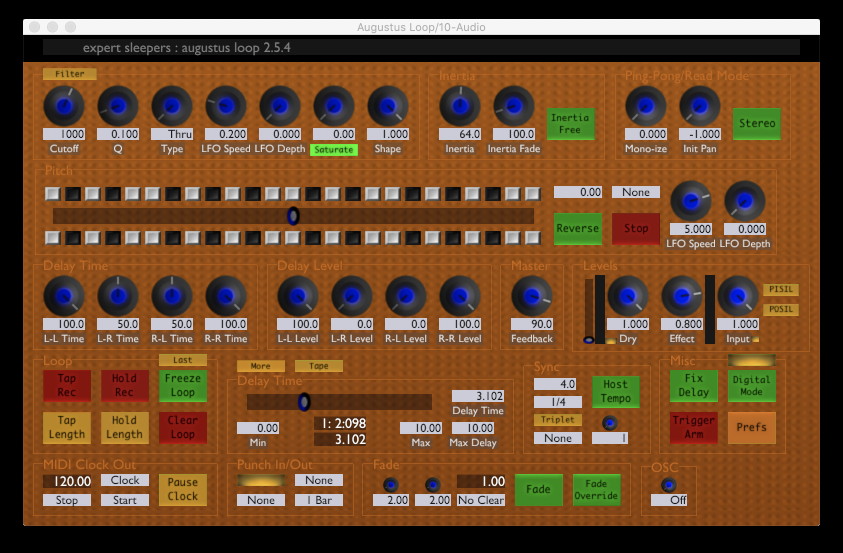Click the Init Pan knob

click(x=699, y=106)
